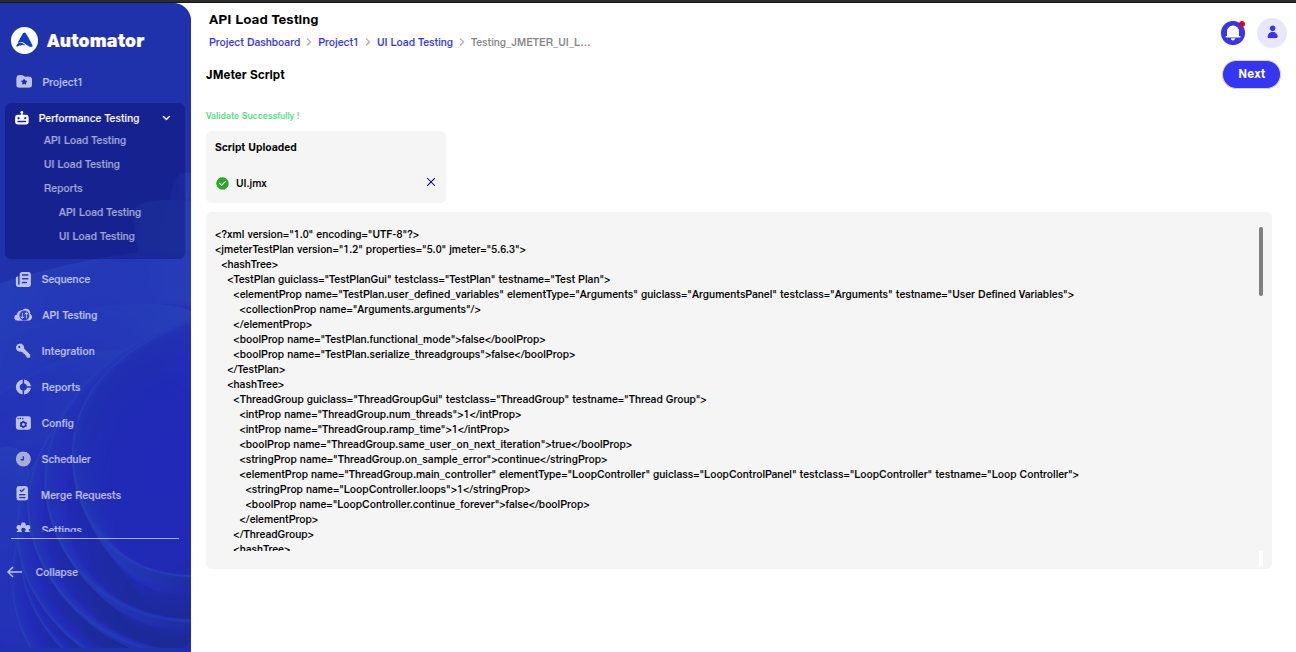Click the UI.jmx file name
1296x652 pixels.
tap(251, 184)
